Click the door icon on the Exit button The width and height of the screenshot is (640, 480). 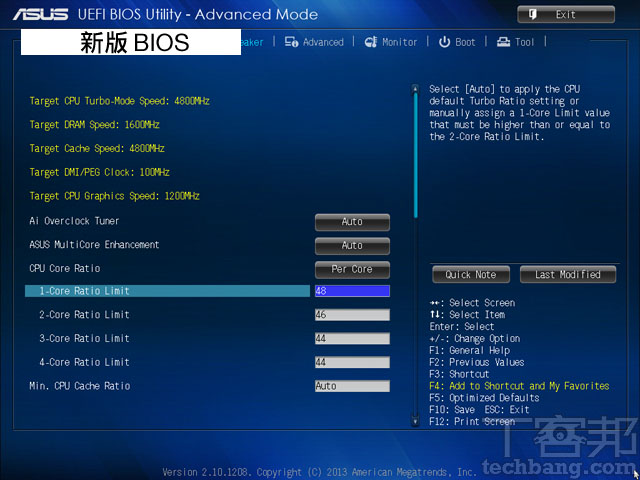coord(533,15)
